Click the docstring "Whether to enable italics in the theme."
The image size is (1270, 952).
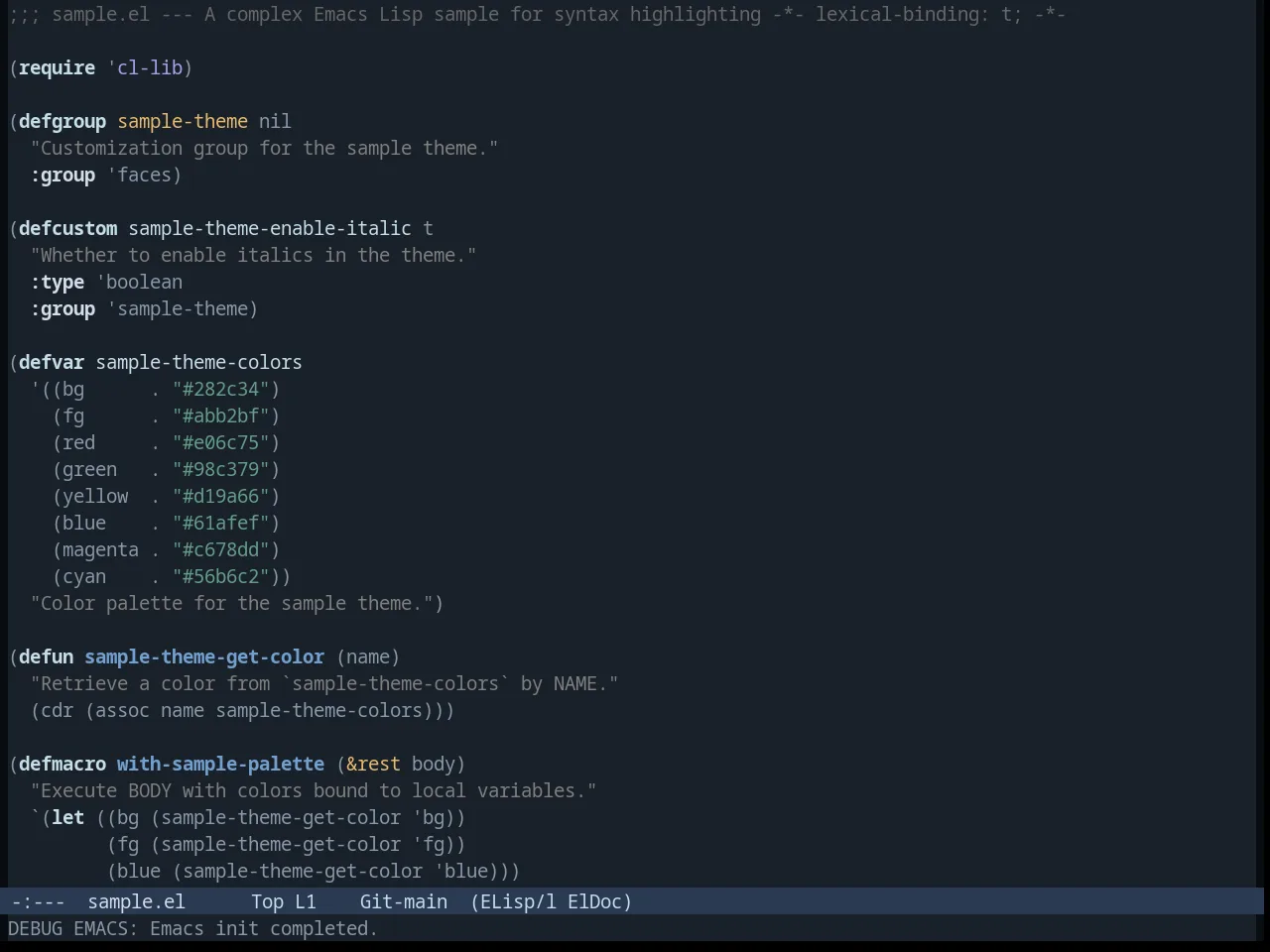pyautogui.click(x=253, y=255)
